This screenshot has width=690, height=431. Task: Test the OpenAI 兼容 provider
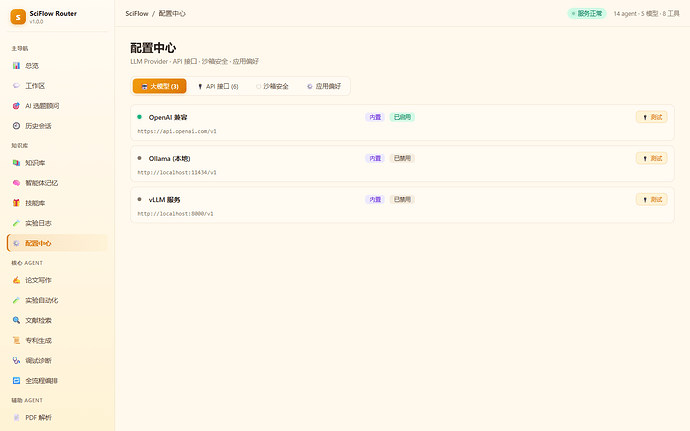[652, 117]
